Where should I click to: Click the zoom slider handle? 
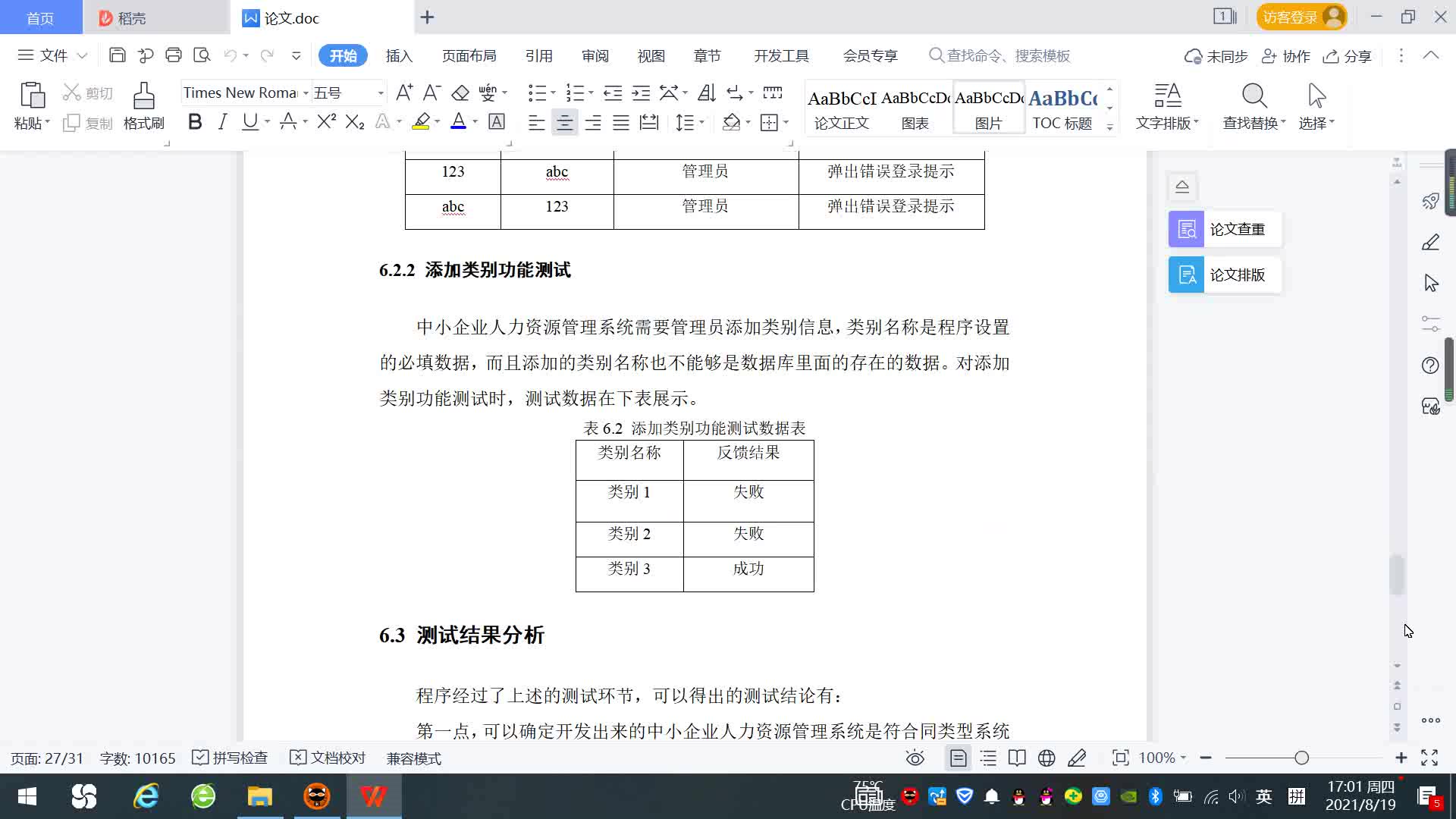coord(1301,758)
